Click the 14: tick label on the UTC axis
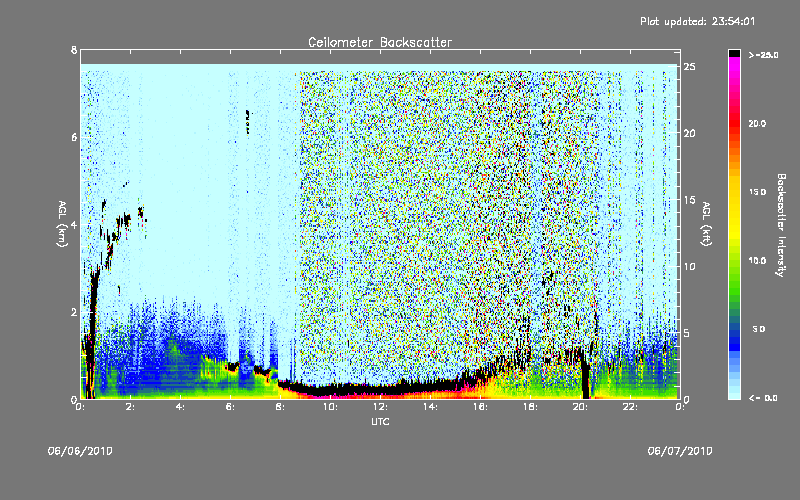Screen dimensions: 800x500 (430, 407)
